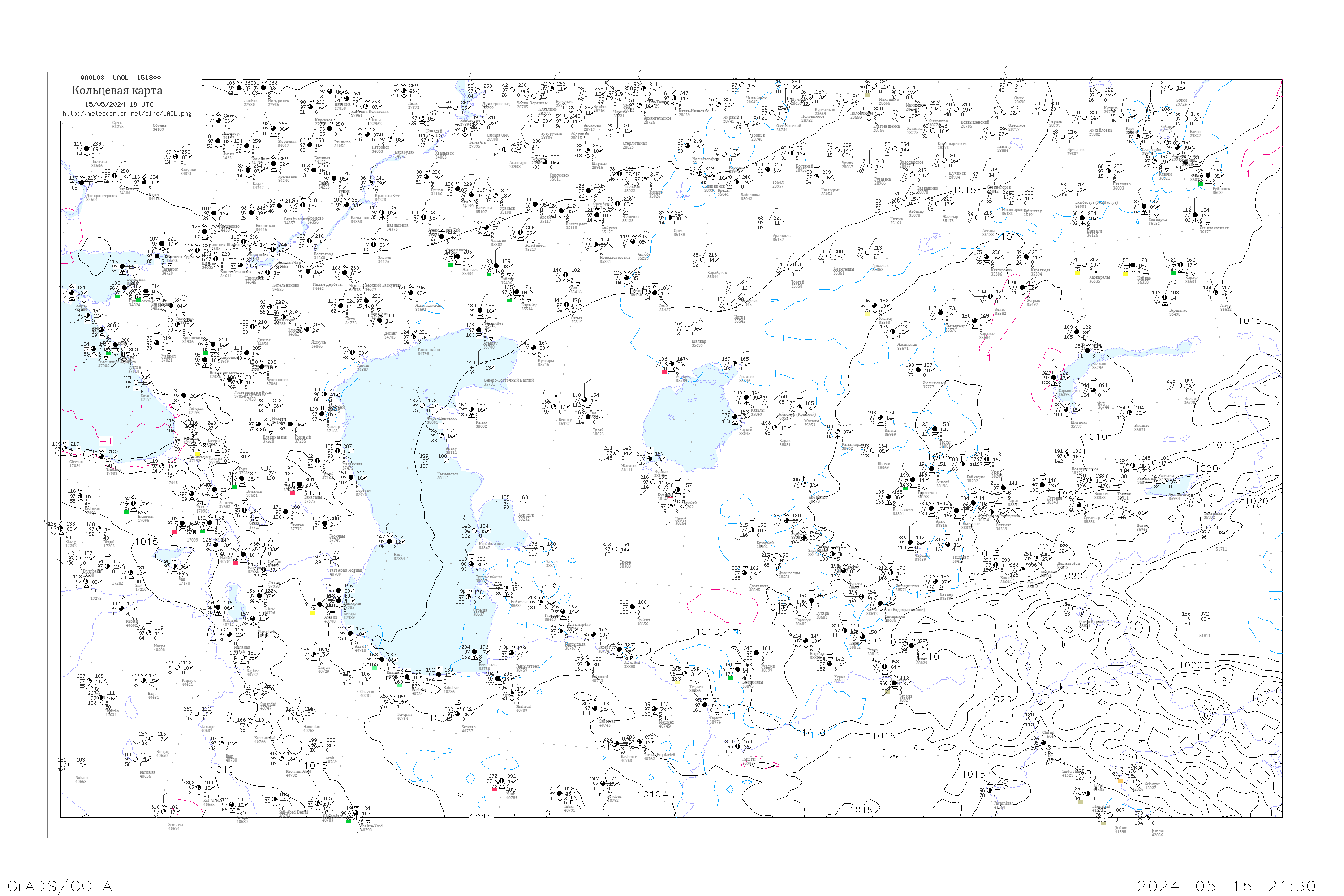Screen dimensions: 1344x896
Task: Click the Жезказган station half-filled circle
Action: (892, 332)
